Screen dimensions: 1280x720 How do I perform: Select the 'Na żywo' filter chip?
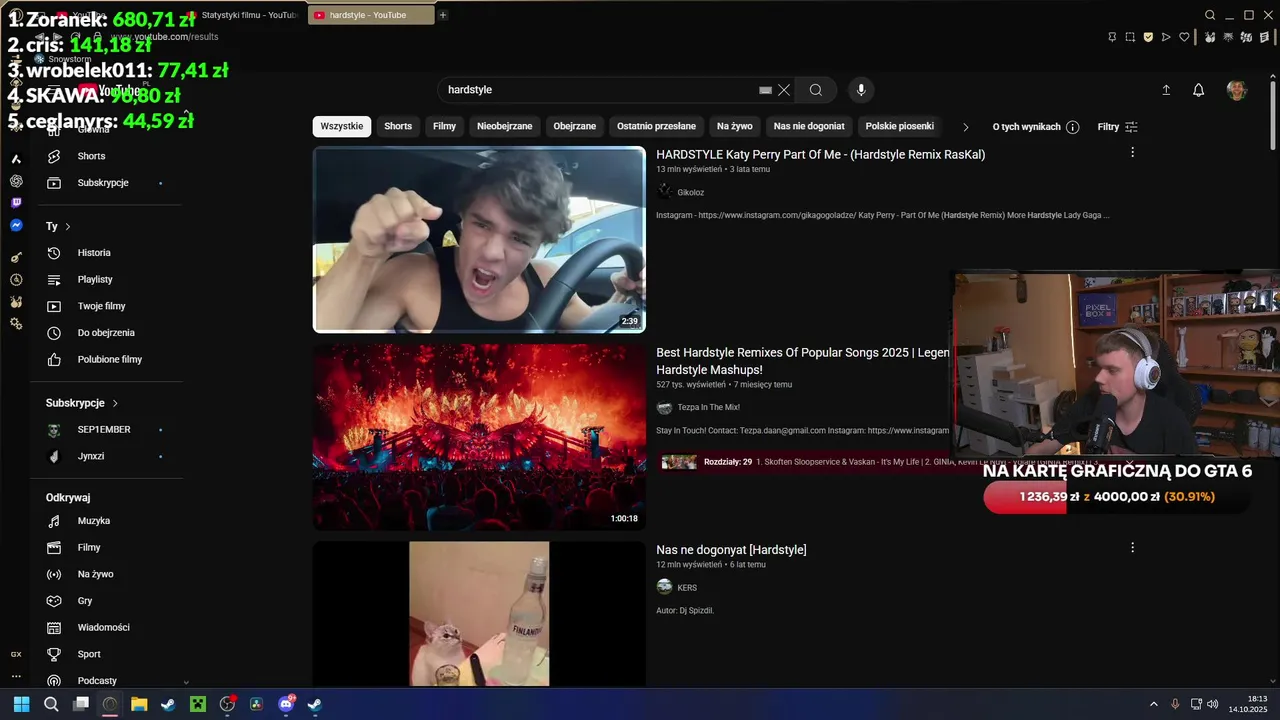click(735, 126)
